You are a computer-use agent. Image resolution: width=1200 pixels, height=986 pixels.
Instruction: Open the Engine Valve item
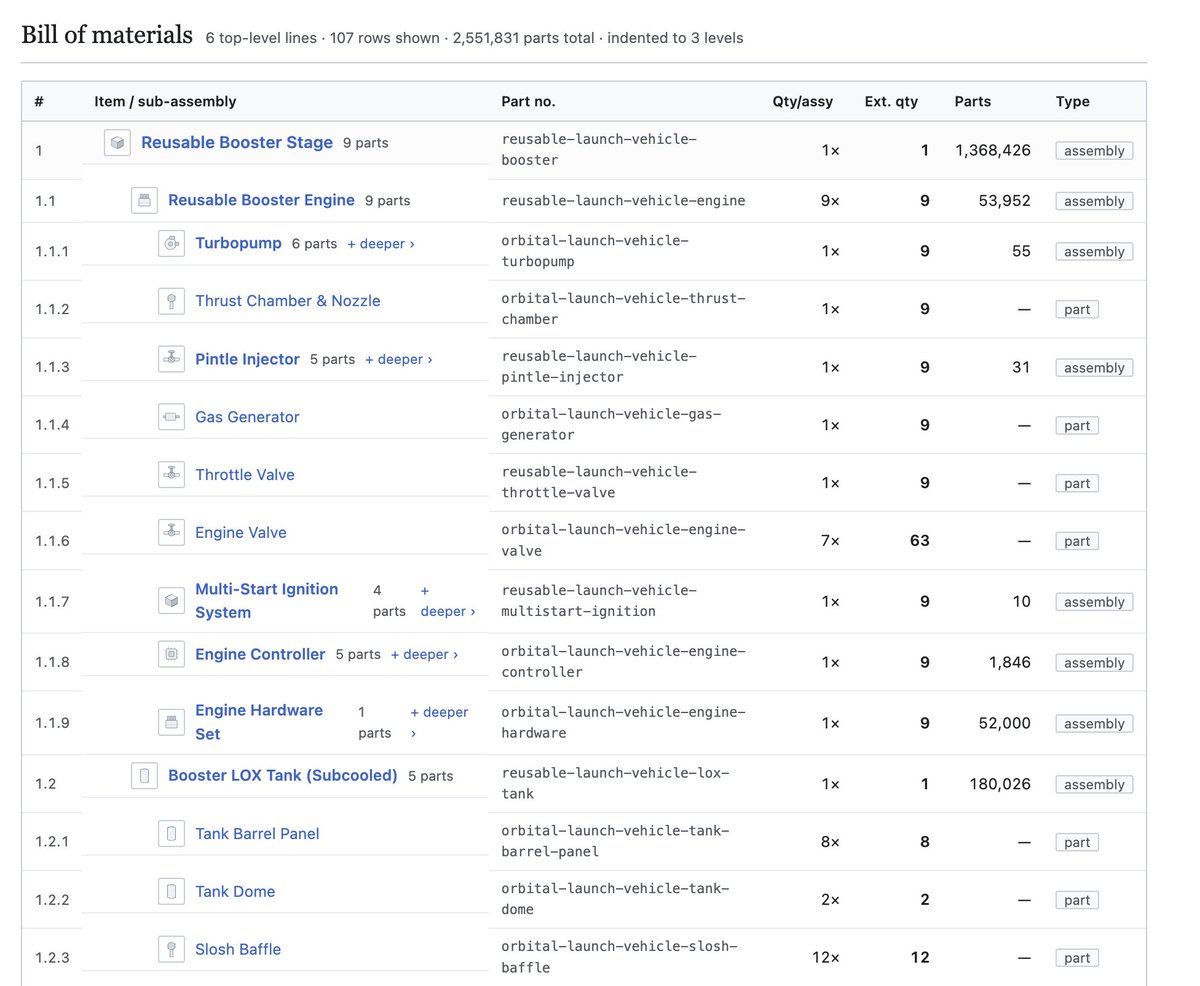241,533
